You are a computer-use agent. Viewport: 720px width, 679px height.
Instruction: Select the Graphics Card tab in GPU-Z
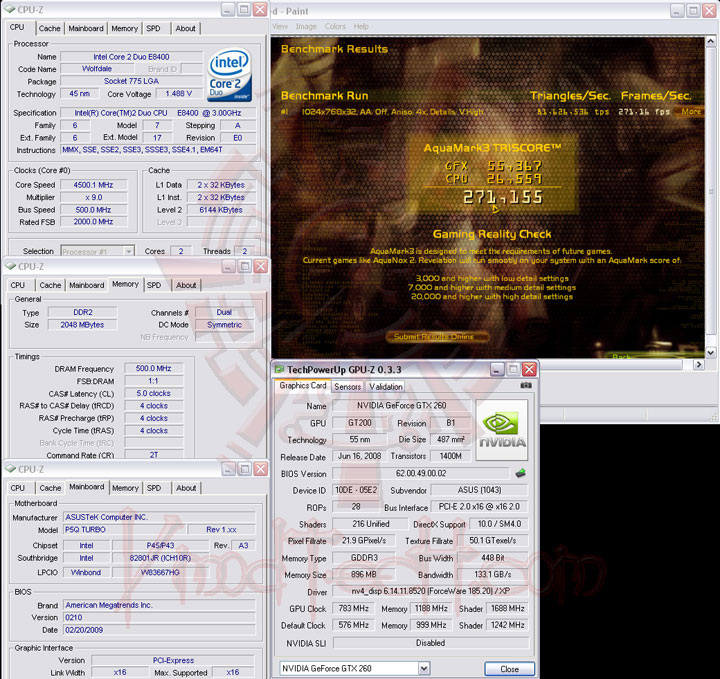[x=303, y=386]
